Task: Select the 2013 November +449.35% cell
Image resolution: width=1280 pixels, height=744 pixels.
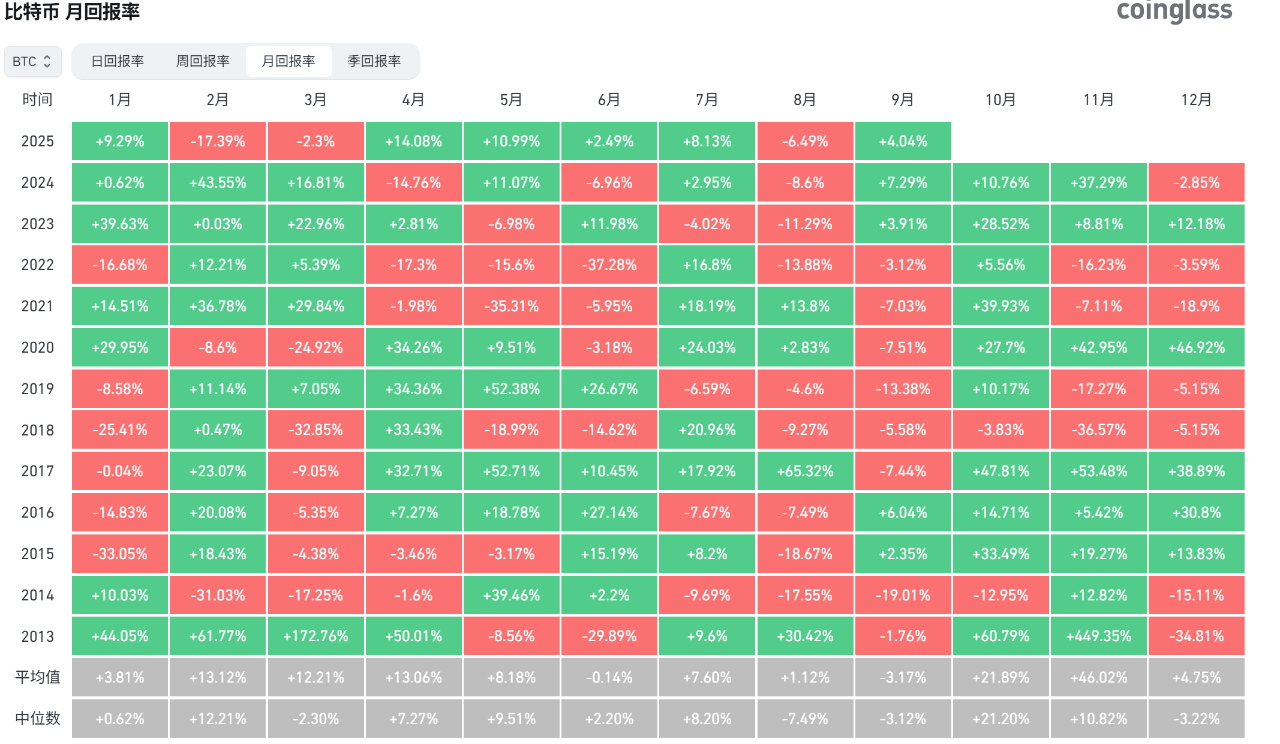Action: point(1099,636)
